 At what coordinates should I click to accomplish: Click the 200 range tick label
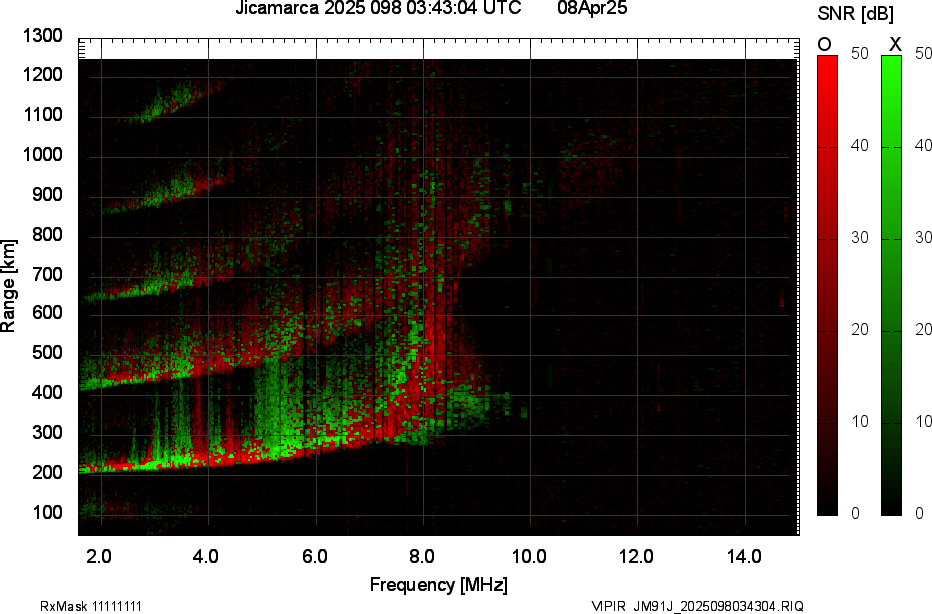pos(47,472)
